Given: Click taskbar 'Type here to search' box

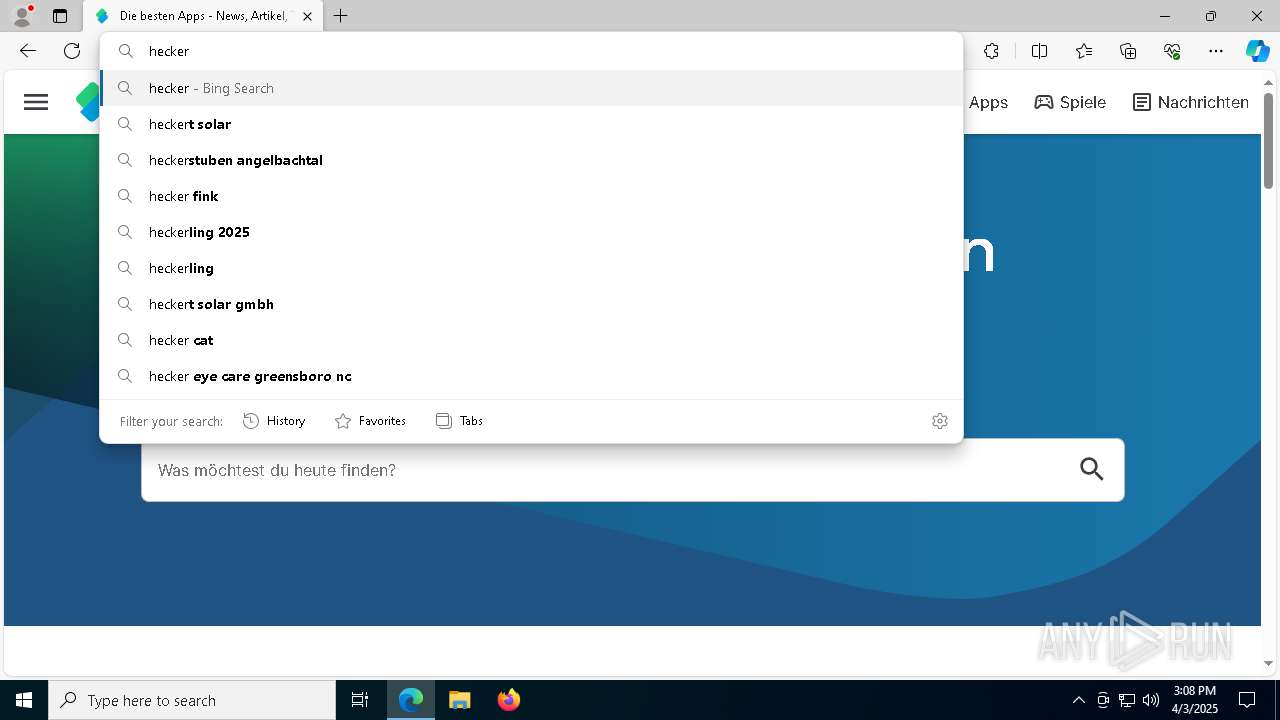Looking at the screenshot, I should 192,700.
